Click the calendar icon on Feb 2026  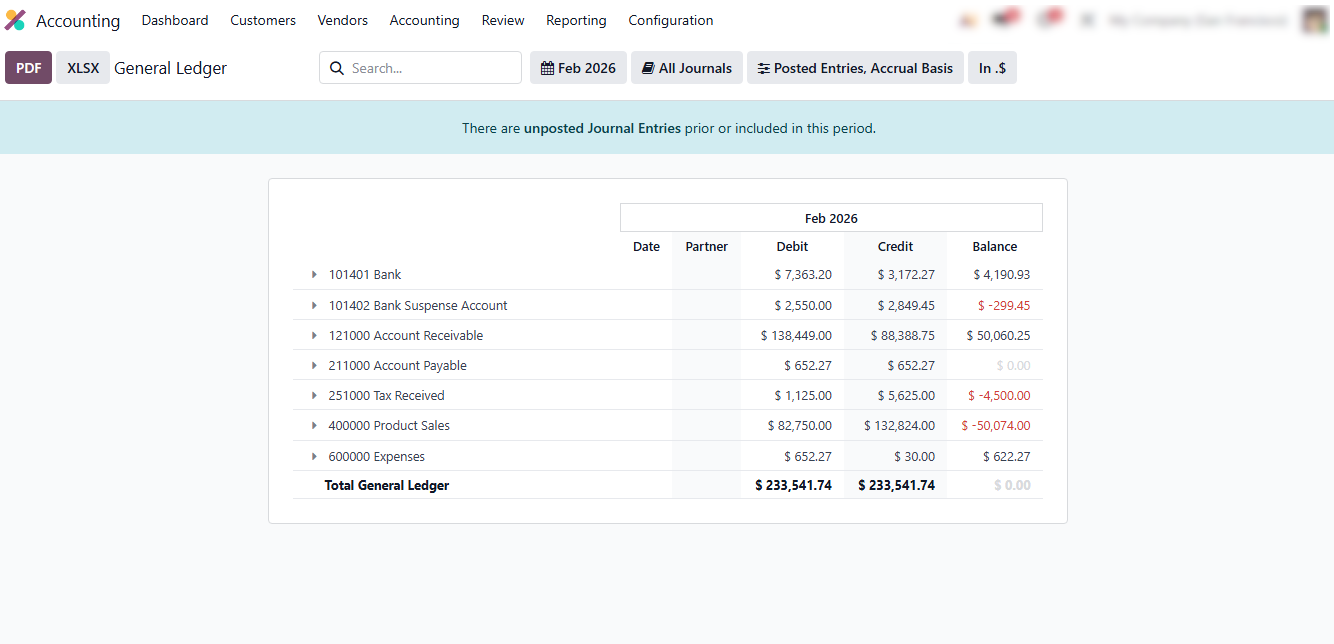coord(547,69)
